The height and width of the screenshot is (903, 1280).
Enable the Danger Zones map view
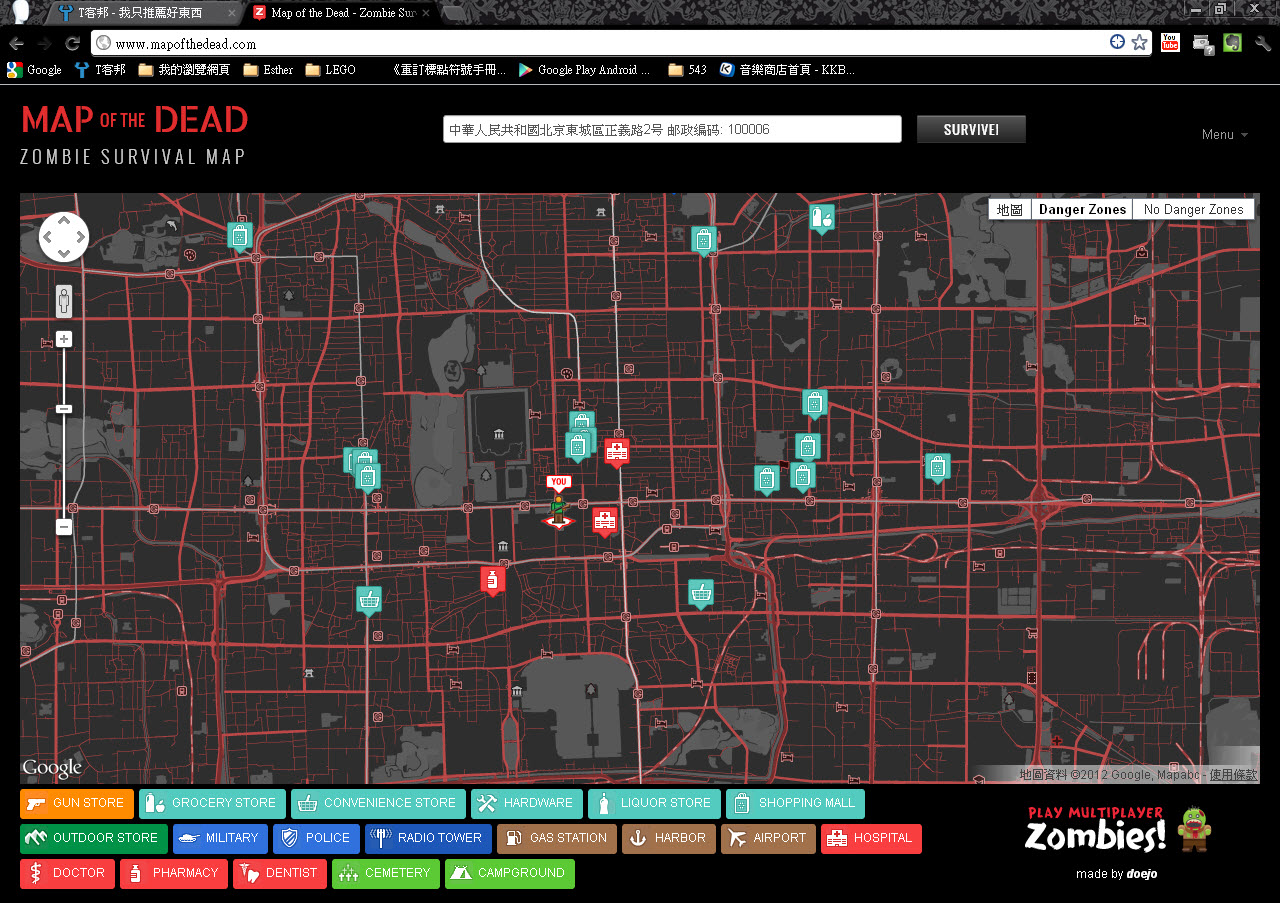(1082, 209)
